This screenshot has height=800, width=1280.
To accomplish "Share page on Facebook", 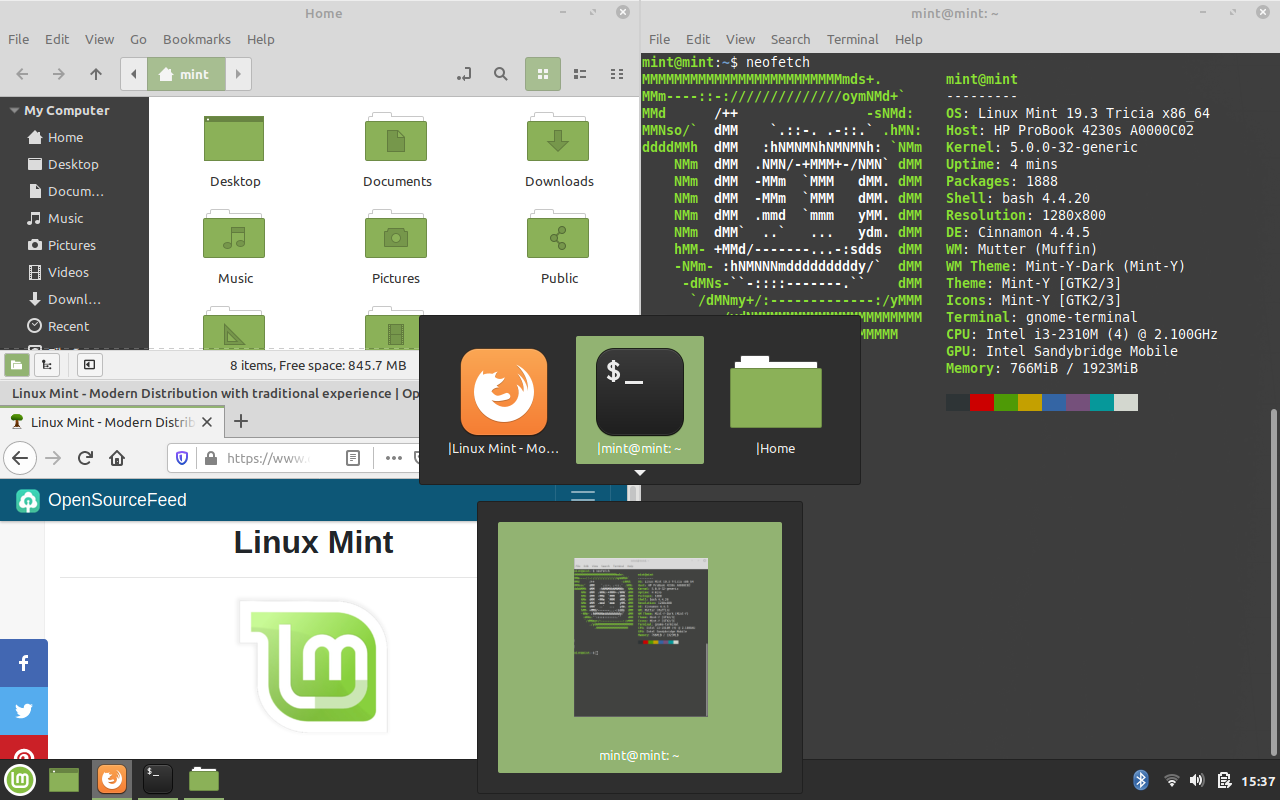I will [24, 663].
